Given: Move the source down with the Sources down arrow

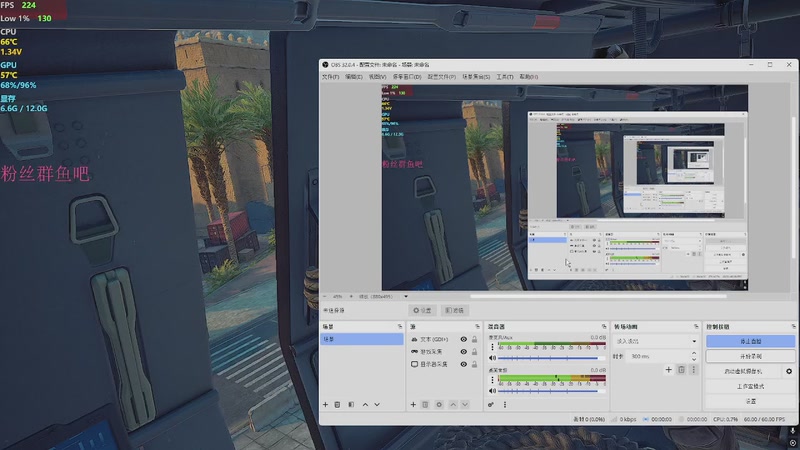Looking at the screenshot, I should pos(465,405).
